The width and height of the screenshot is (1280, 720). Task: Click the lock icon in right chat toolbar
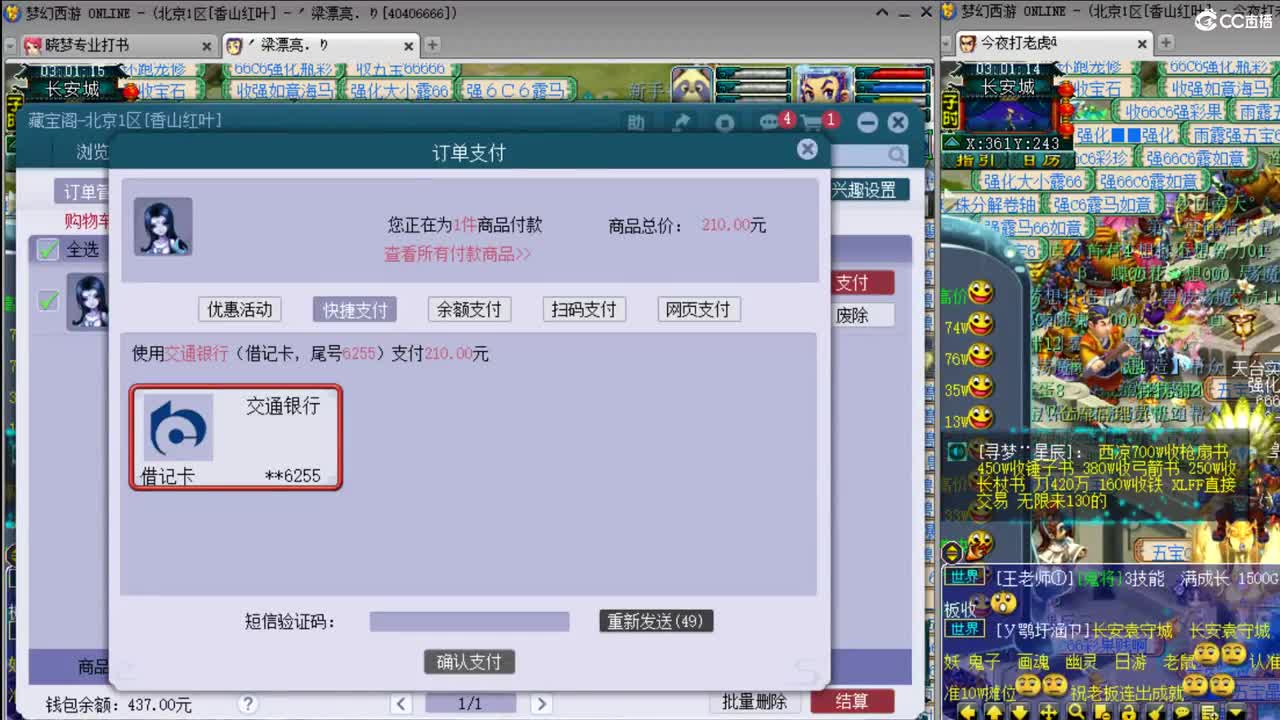pyautogui.click(x=1128, y=711)
